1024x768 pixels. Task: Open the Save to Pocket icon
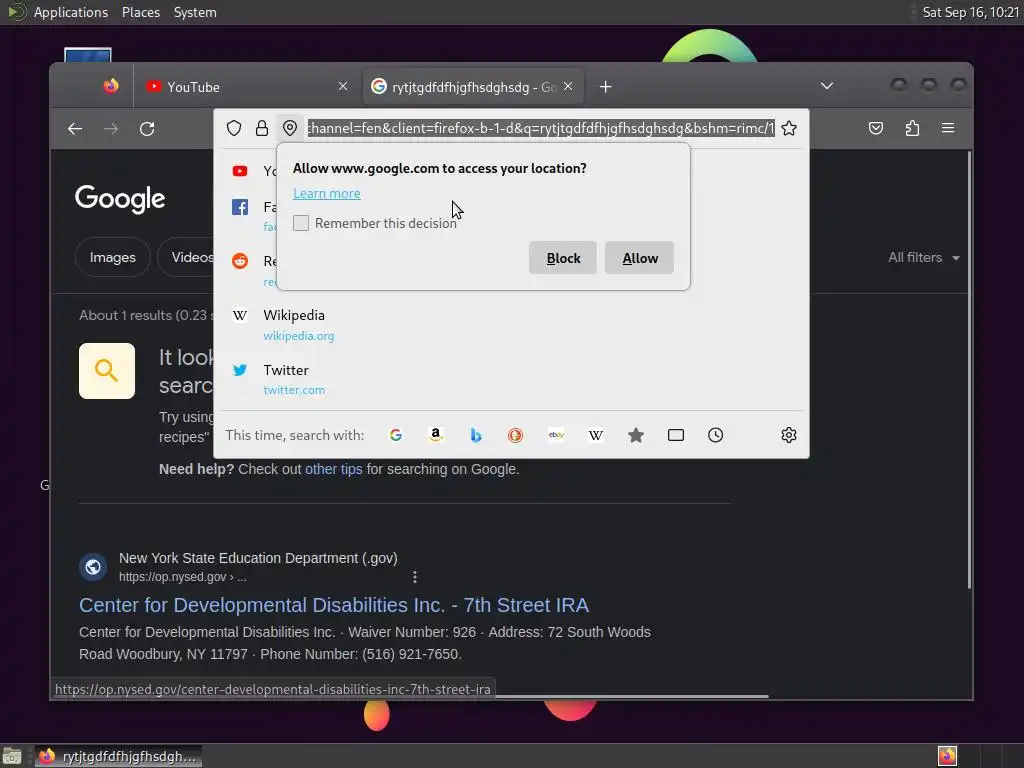point(876,128)
